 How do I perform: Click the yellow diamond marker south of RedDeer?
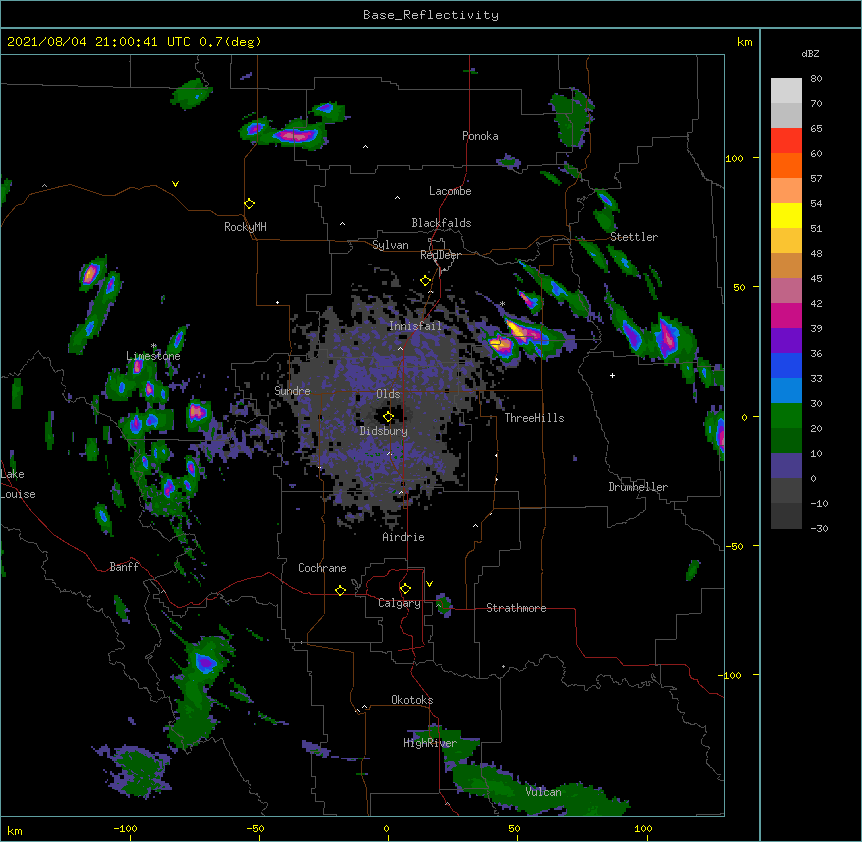426,281
